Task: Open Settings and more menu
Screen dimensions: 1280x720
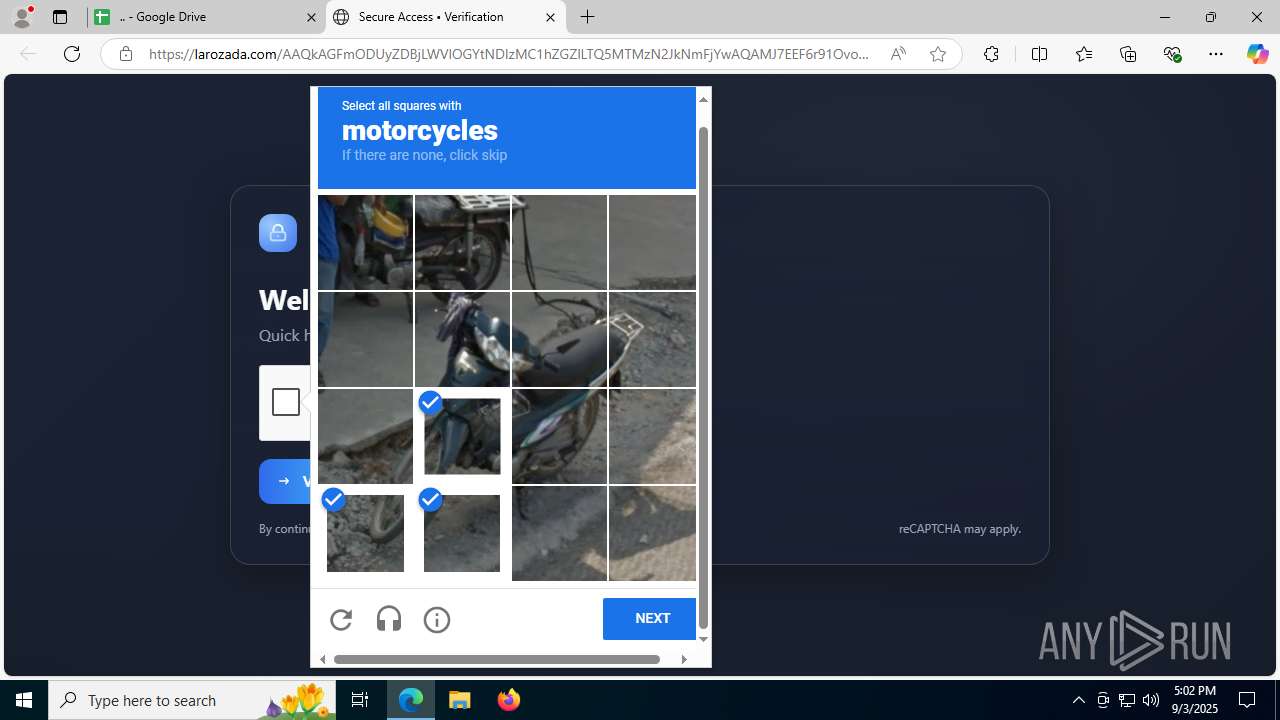Action: [x=1216, y=54]
